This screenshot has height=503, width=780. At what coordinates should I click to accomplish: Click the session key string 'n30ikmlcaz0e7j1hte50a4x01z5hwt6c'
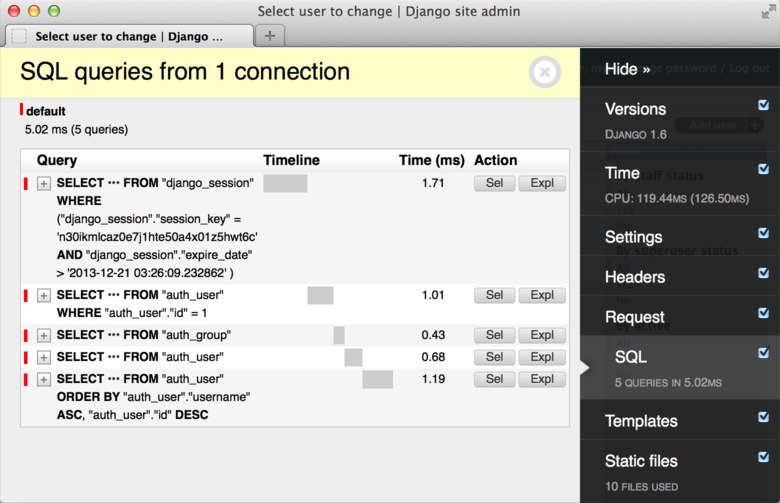157,237
